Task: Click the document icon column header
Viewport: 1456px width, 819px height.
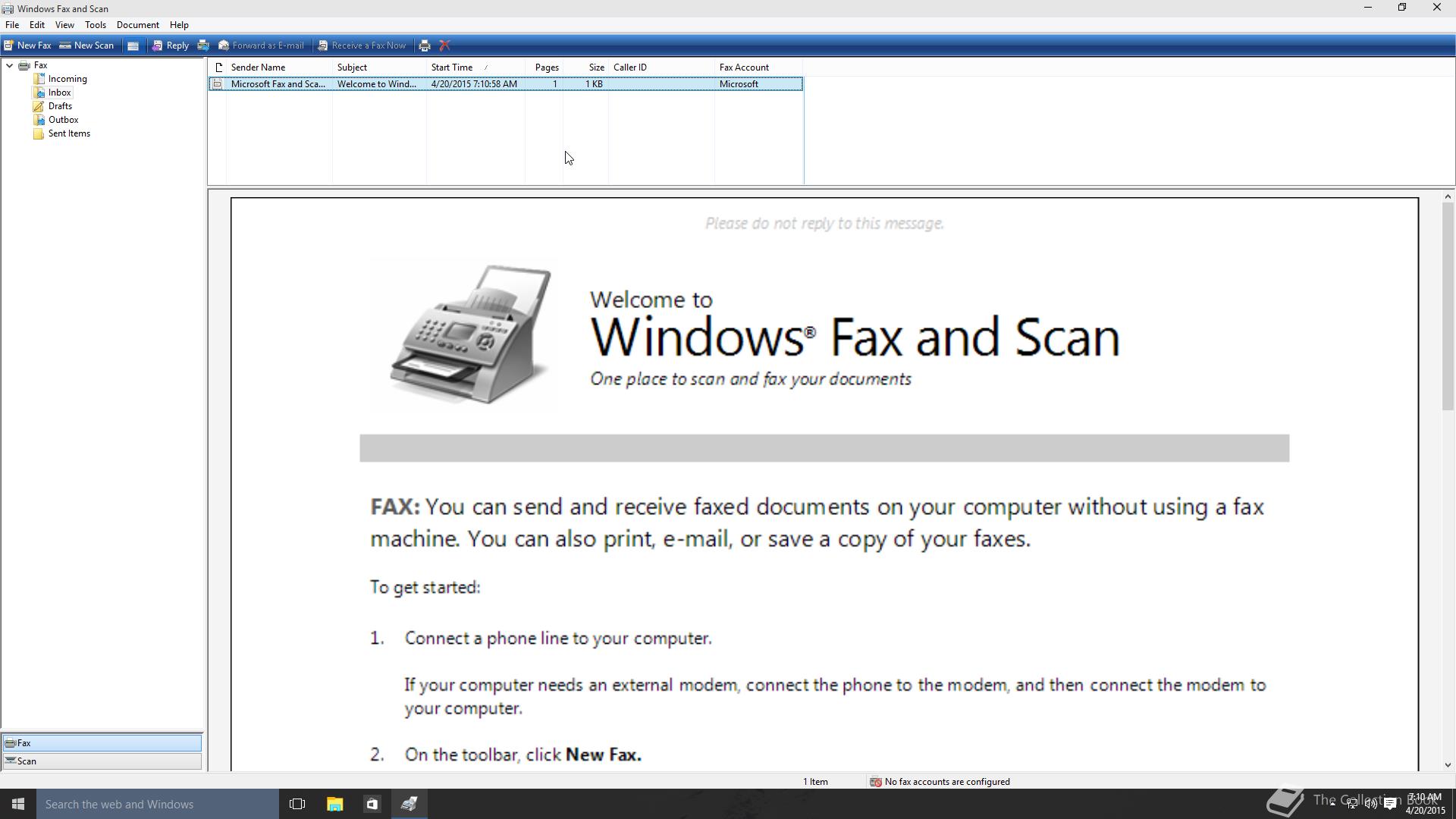Action: pyautogui.click(x=218, y=67)
